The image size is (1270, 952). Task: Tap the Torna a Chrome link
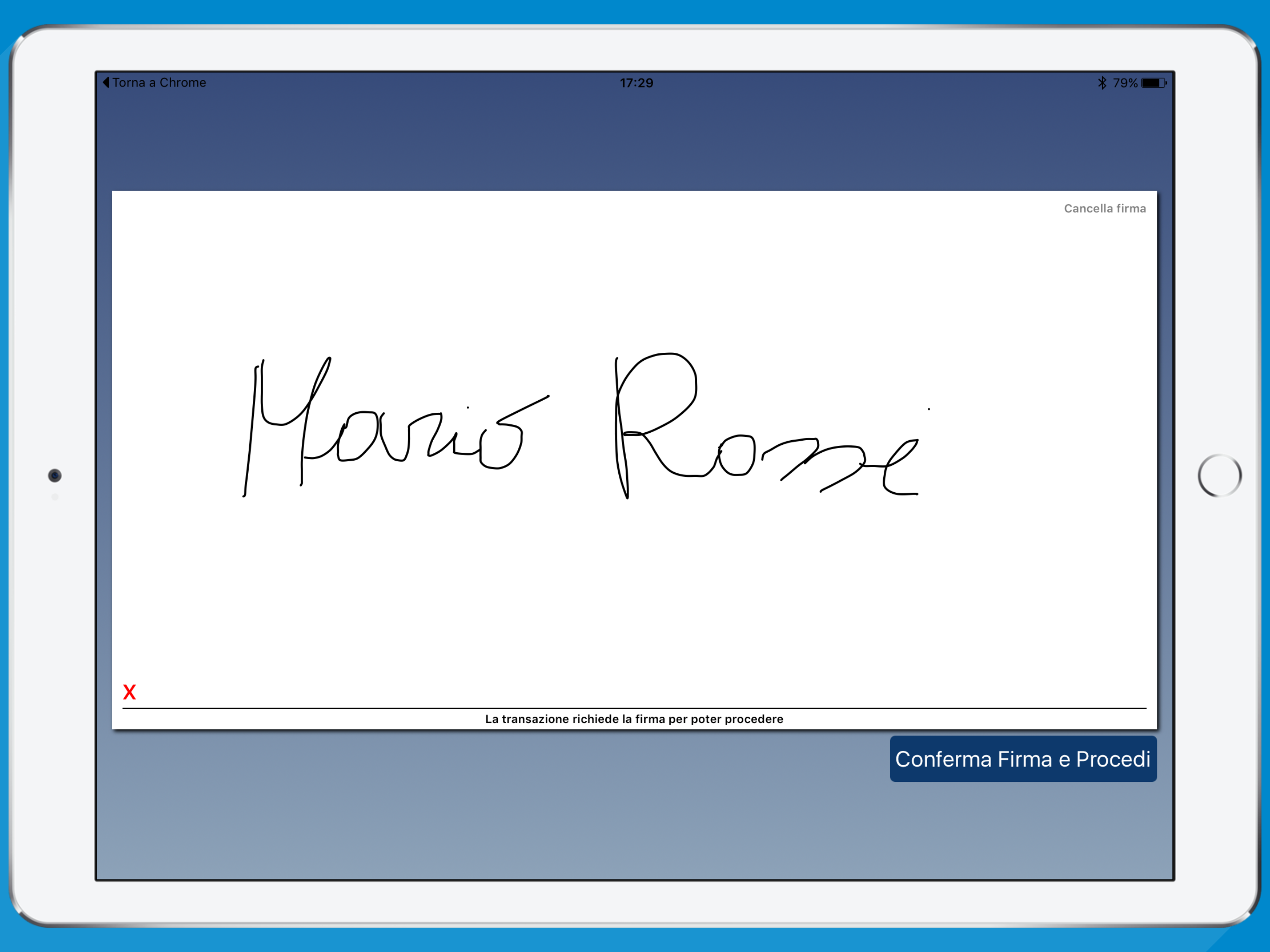[x=159, y=82]
